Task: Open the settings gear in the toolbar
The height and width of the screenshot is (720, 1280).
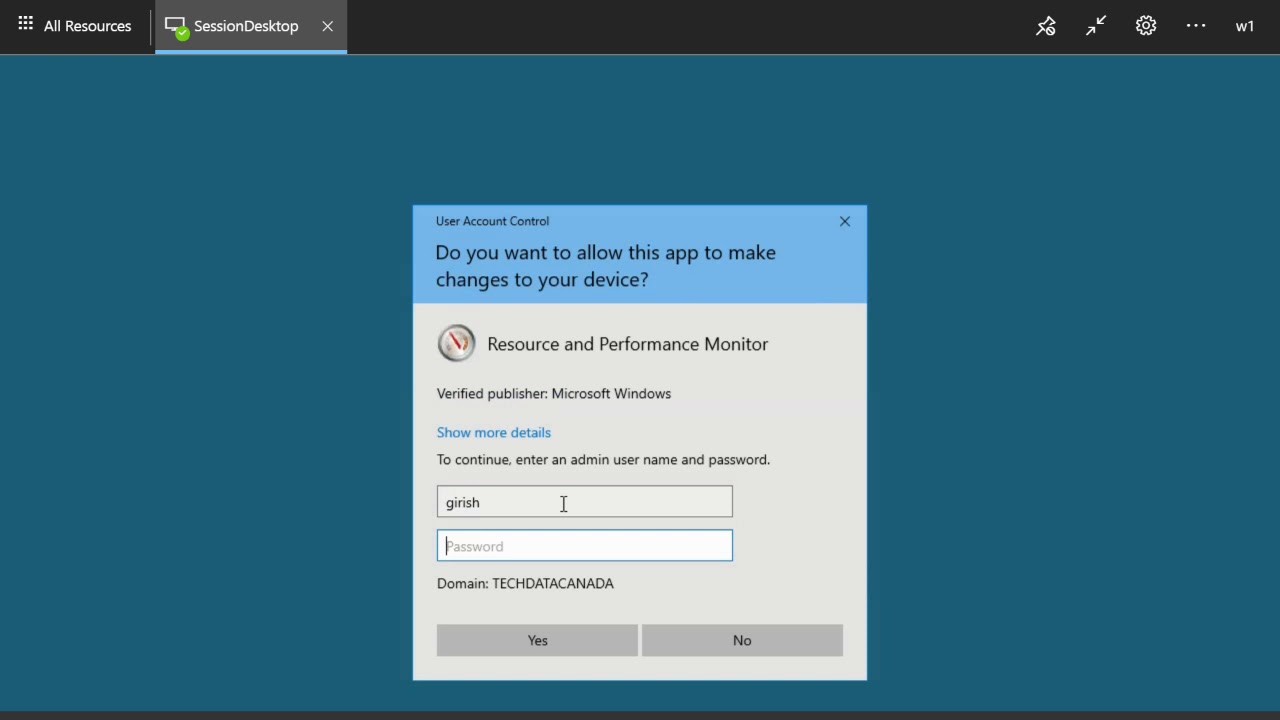Action: pos(1146,26)
